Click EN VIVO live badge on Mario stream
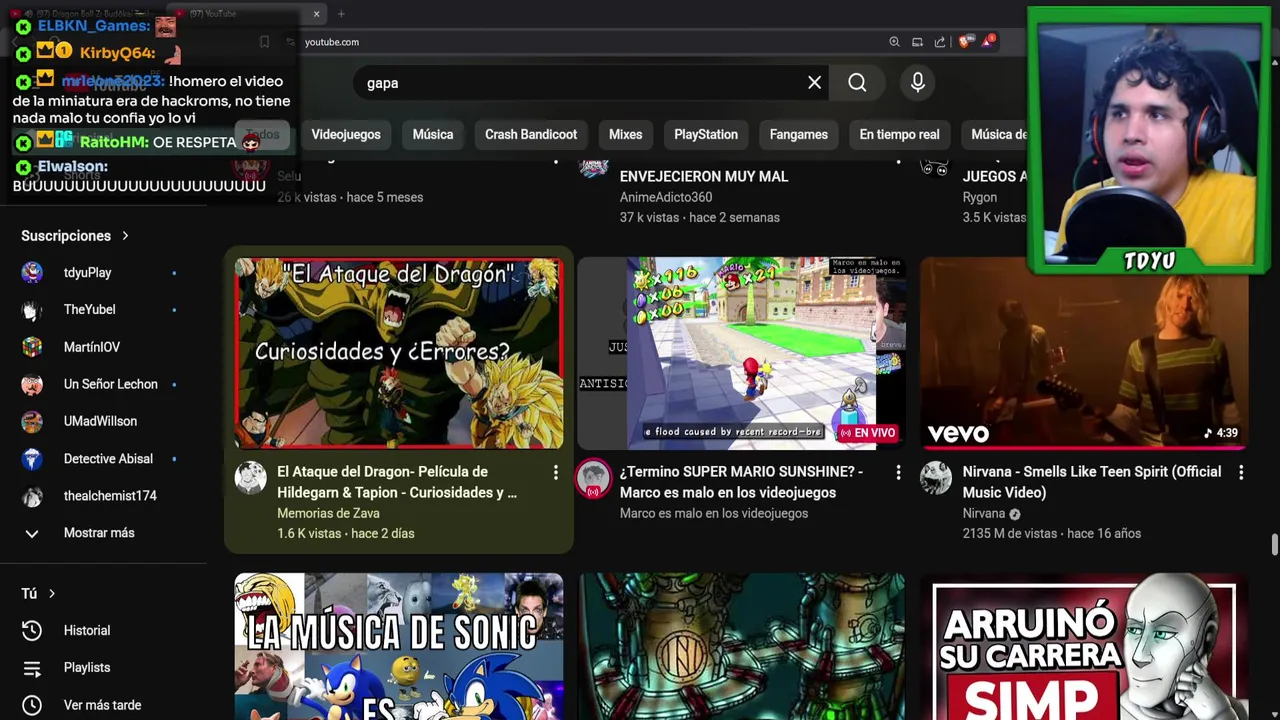The image size is (1280, 720). pos(867,433)
